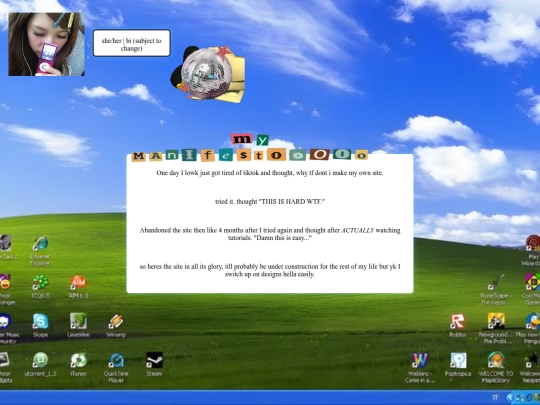Click the italic word "ACTUALLY"
This screenshot has width=540, height=405.
tap(357, 230)
